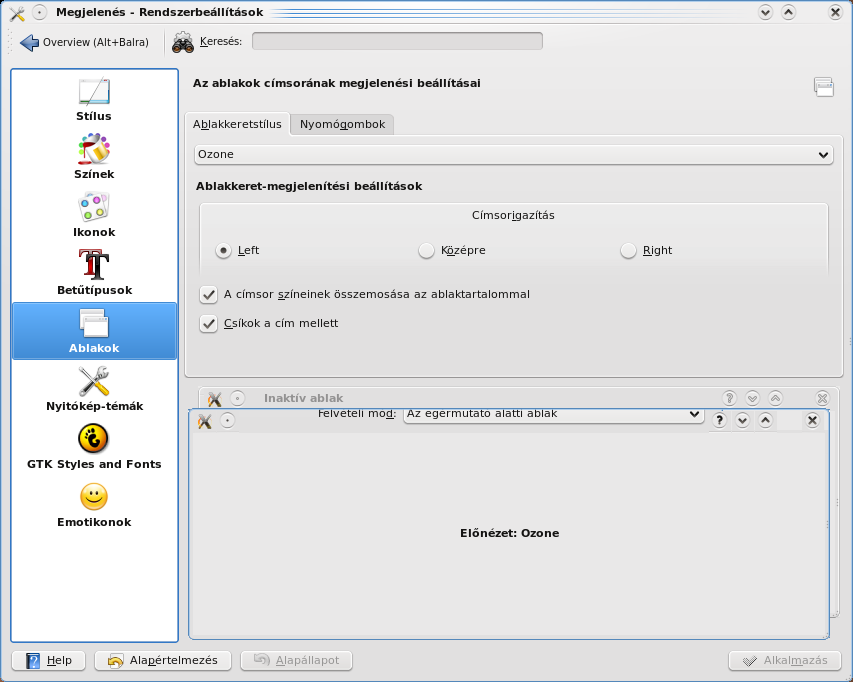Close the active preview window

[x=812, y=420]
